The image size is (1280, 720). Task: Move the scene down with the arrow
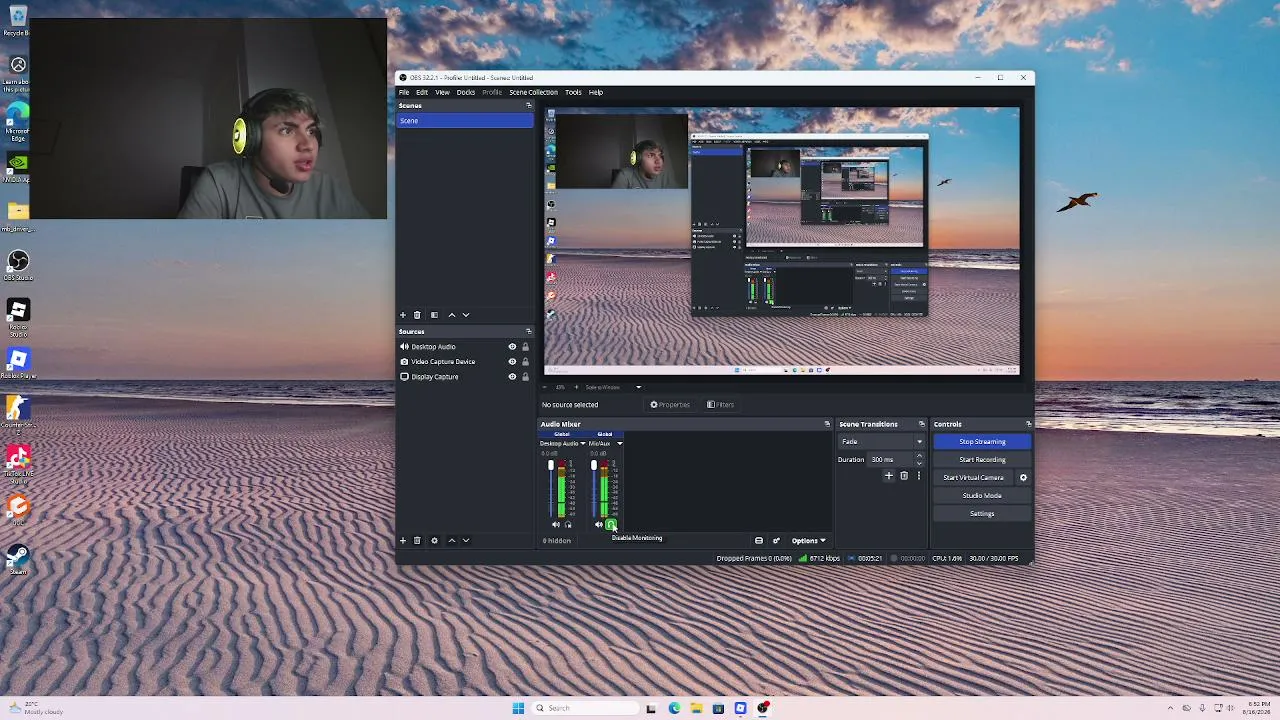coord(465,315)
